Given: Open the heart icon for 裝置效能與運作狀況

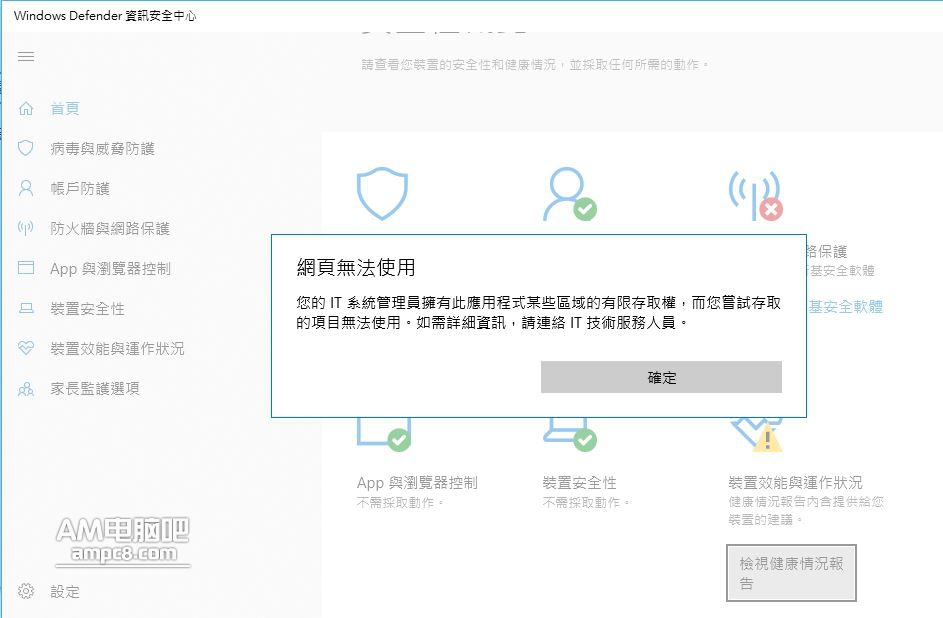Looking at the screenshot, I should pyautogui.click(x=26, y=348).
